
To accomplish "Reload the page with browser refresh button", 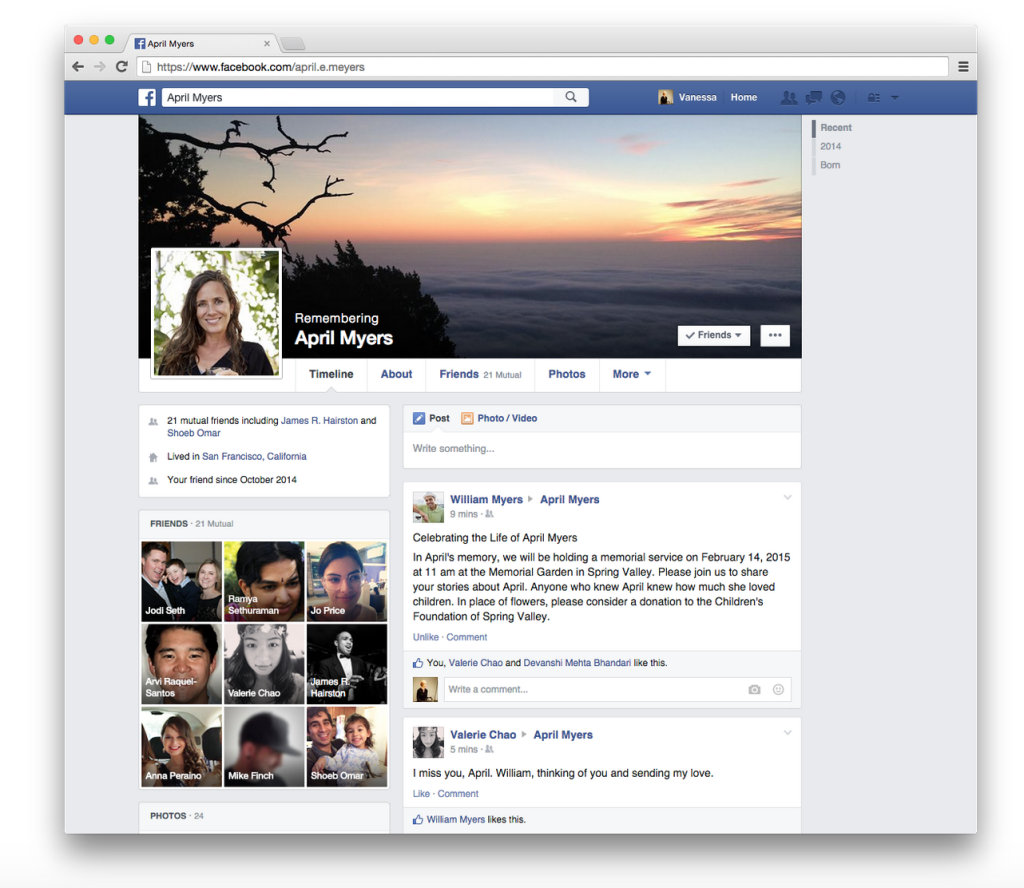I will click(121, 67).
